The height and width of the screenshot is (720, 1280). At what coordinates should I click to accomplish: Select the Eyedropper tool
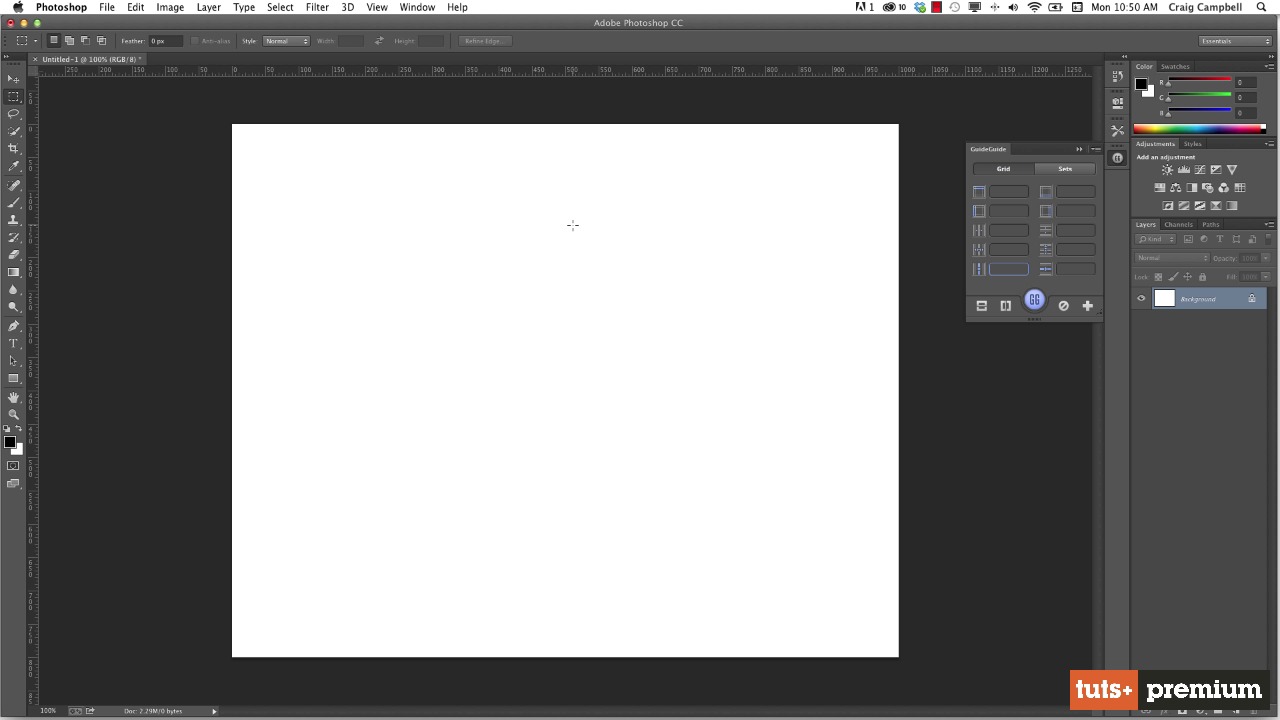[x=14, y=166]
